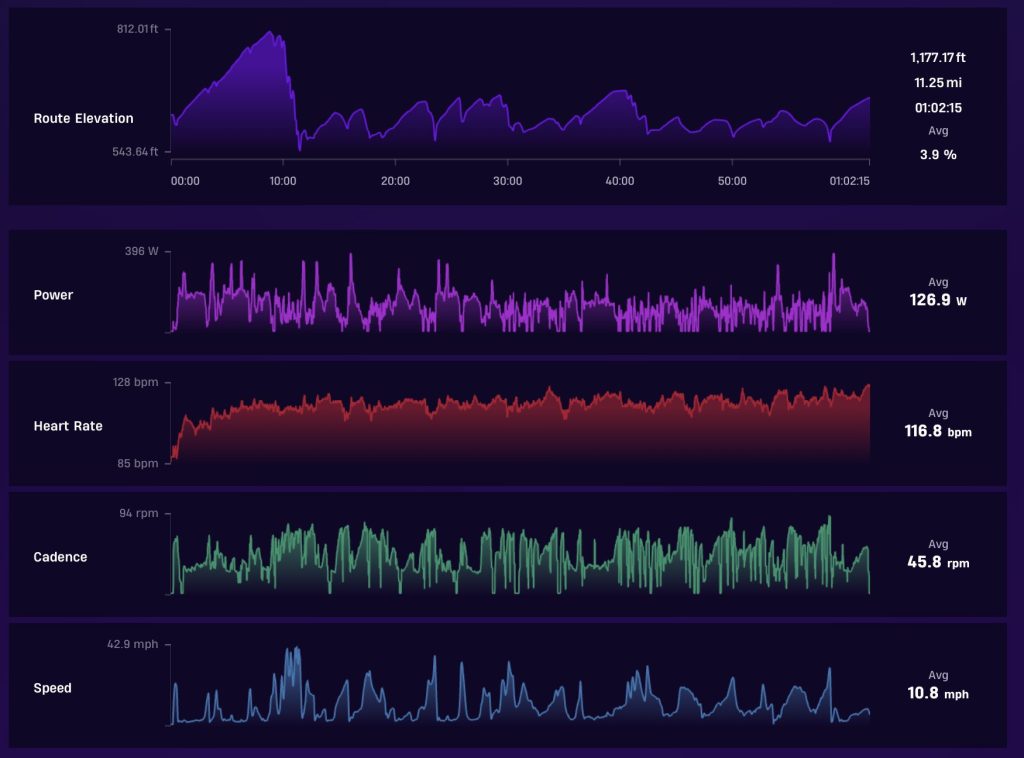Click the 1,177.17 ft total elevation stat
This screenshot has height=758, width=1024.
(x=938, y=57)
